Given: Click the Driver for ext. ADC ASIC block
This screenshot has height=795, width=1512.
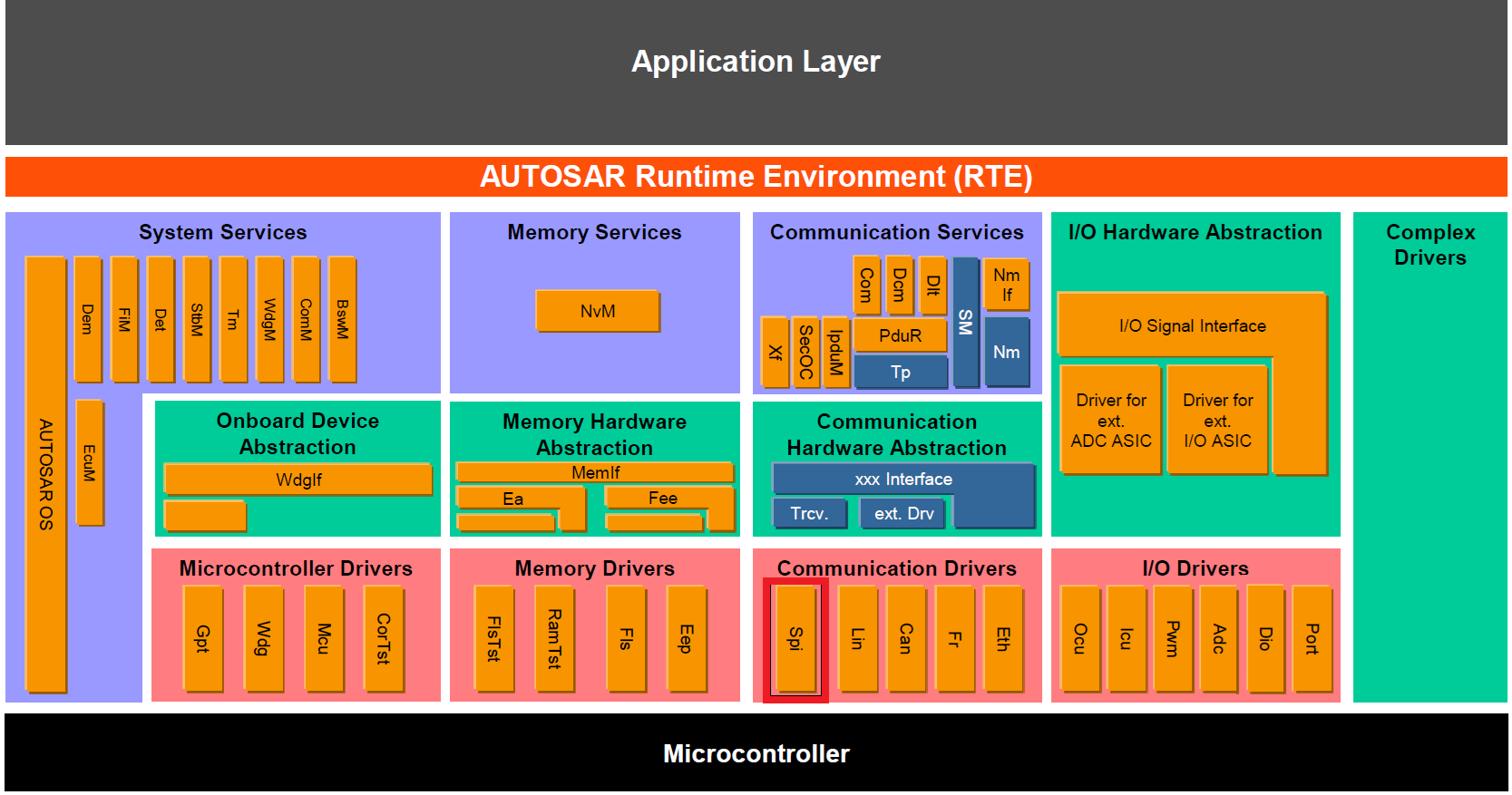Looking at the screenshot, I should [1110, 420].
